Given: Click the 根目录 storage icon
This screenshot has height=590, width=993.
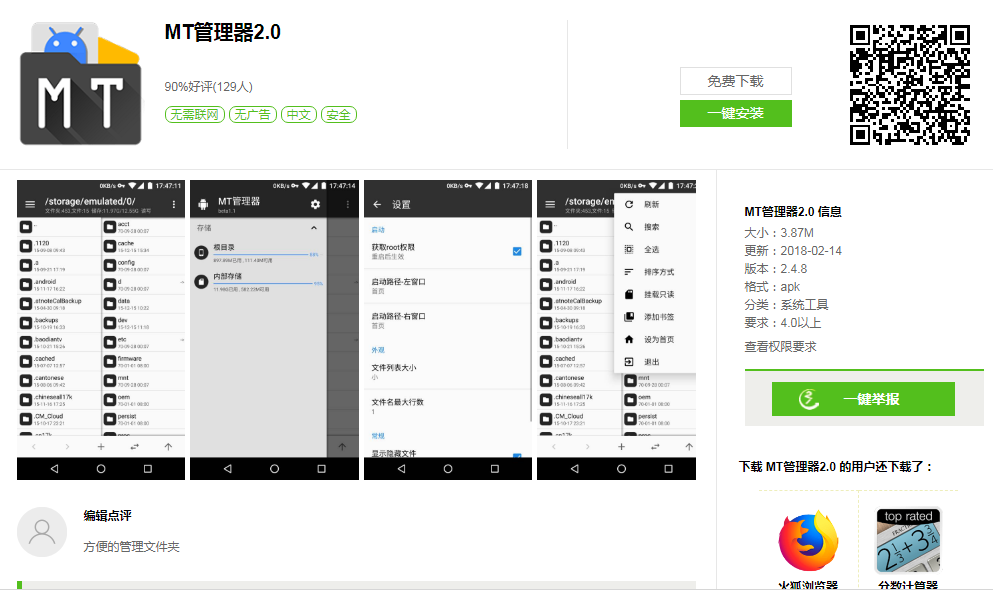Looking at the screenshot, I should pyautogui.click(x=201, y=253).
